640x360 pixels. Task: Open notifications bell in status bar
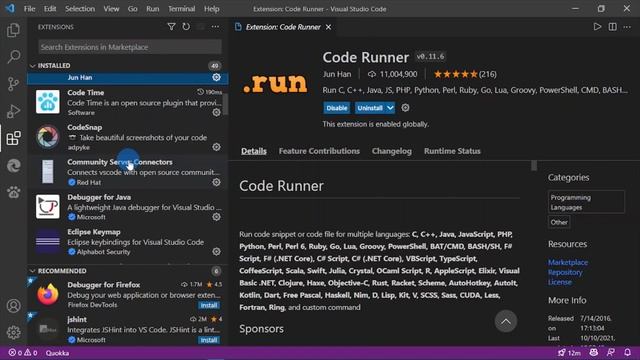click(627, 353)
